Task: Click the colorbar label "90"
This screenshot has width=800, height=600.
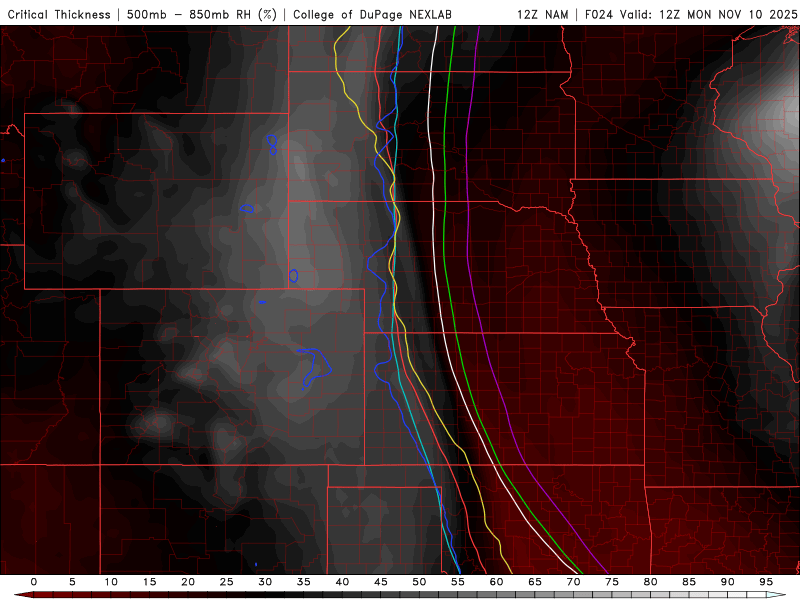Action: coord(727,582)
